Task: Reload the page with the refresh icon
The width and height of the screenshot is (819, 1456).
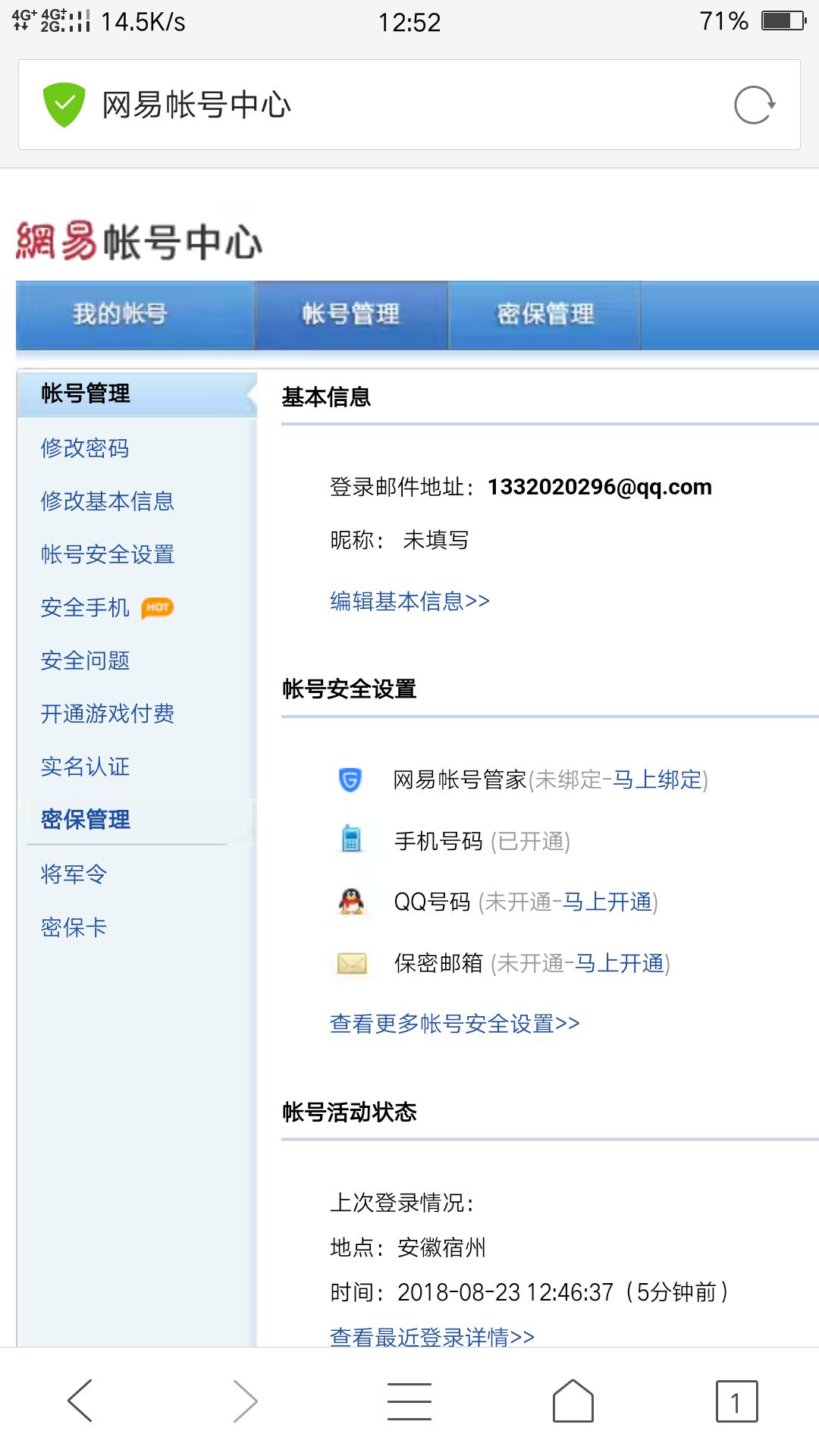Action: 754,105
